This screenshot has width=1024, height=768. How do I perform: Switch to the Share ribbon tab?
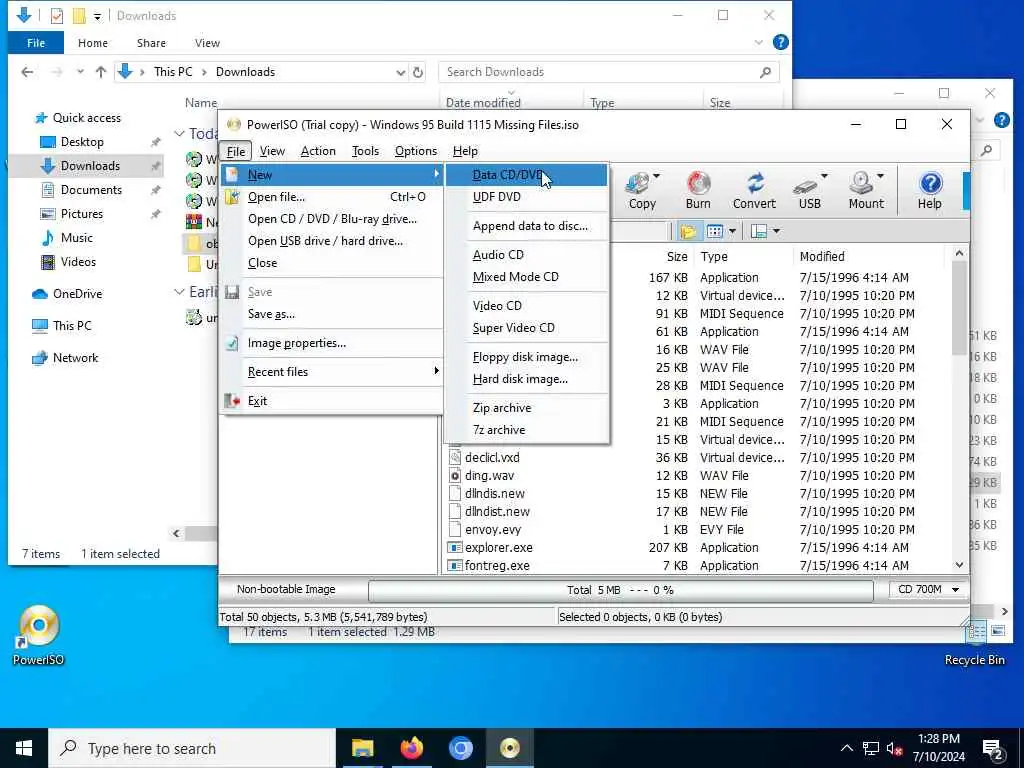click(151, 43)
